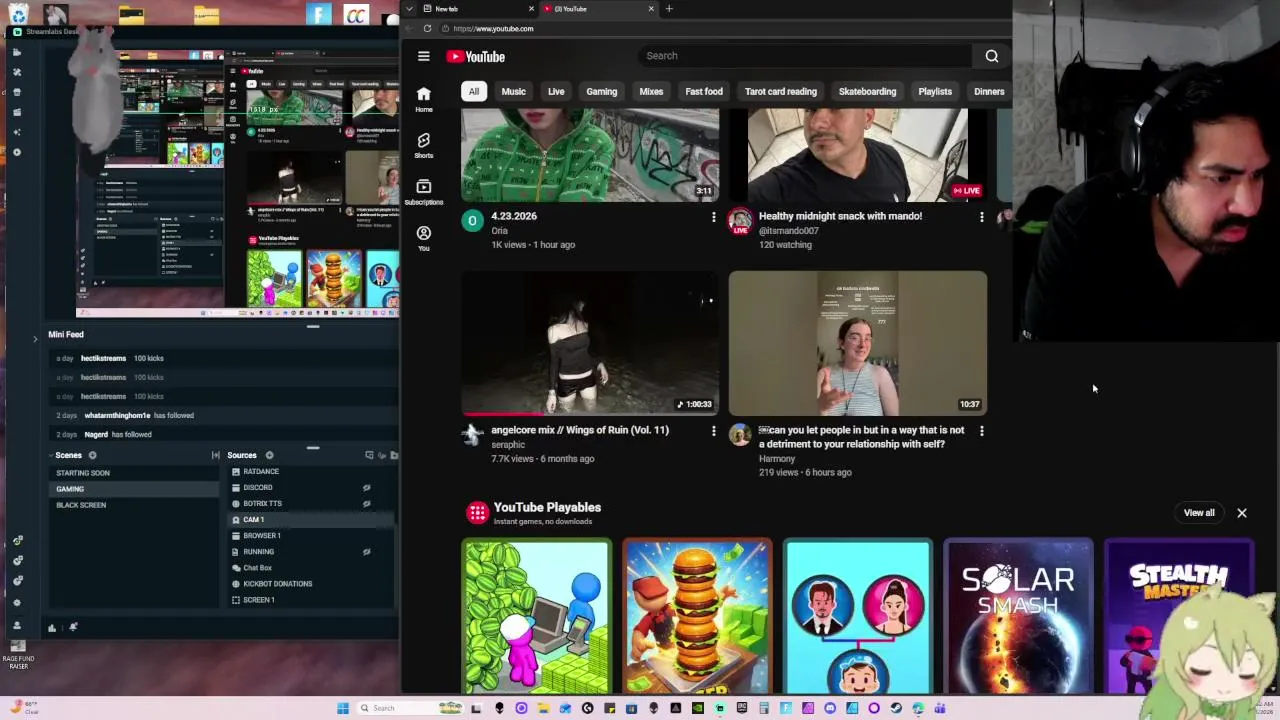1280x720 pixels.
Task: Add a new scene in Streamlabs
Action: 92,455
